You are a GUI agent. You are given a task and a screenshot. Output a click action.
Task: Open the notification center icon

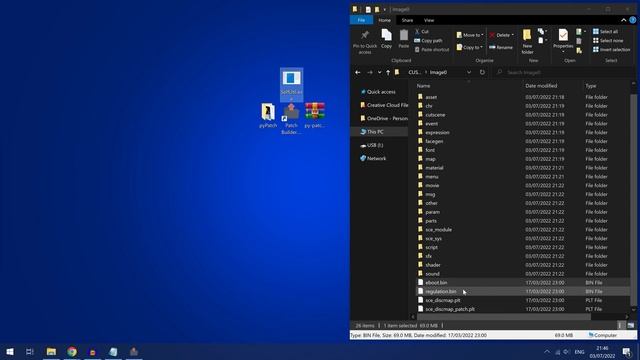point(627,351)
